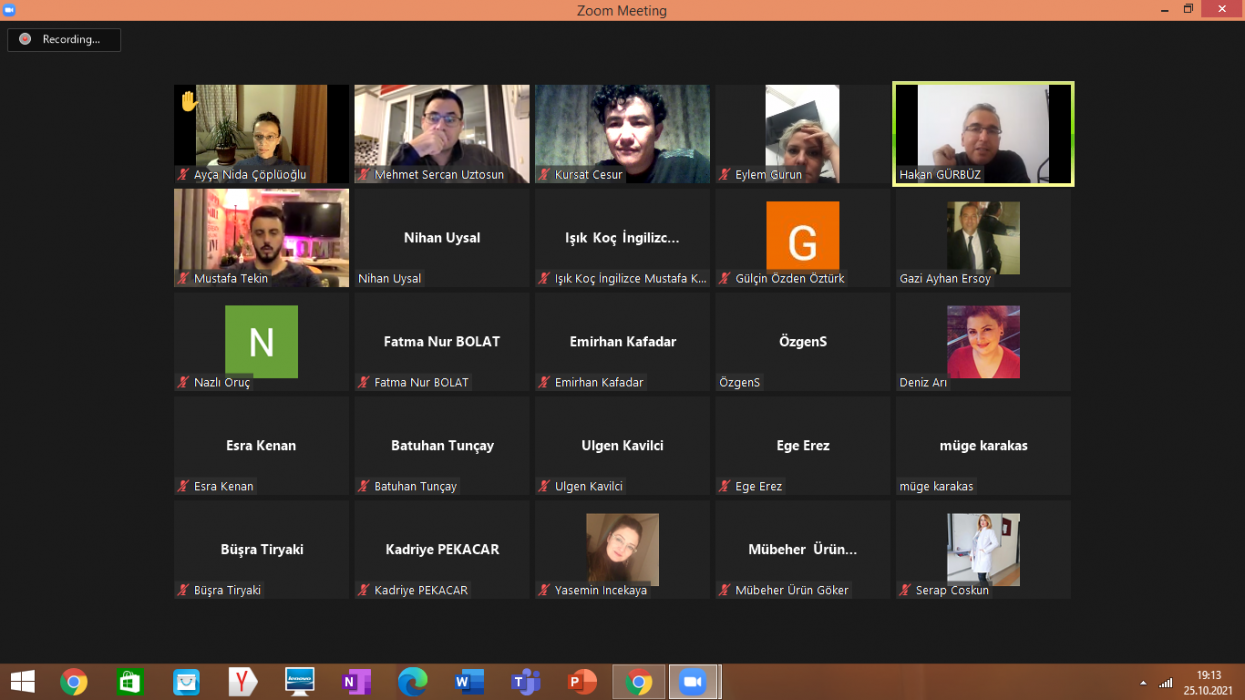Click muted mic icon beside Serap Coskun name
This screenshot has width=1245, height=700.
pos(906,591)
